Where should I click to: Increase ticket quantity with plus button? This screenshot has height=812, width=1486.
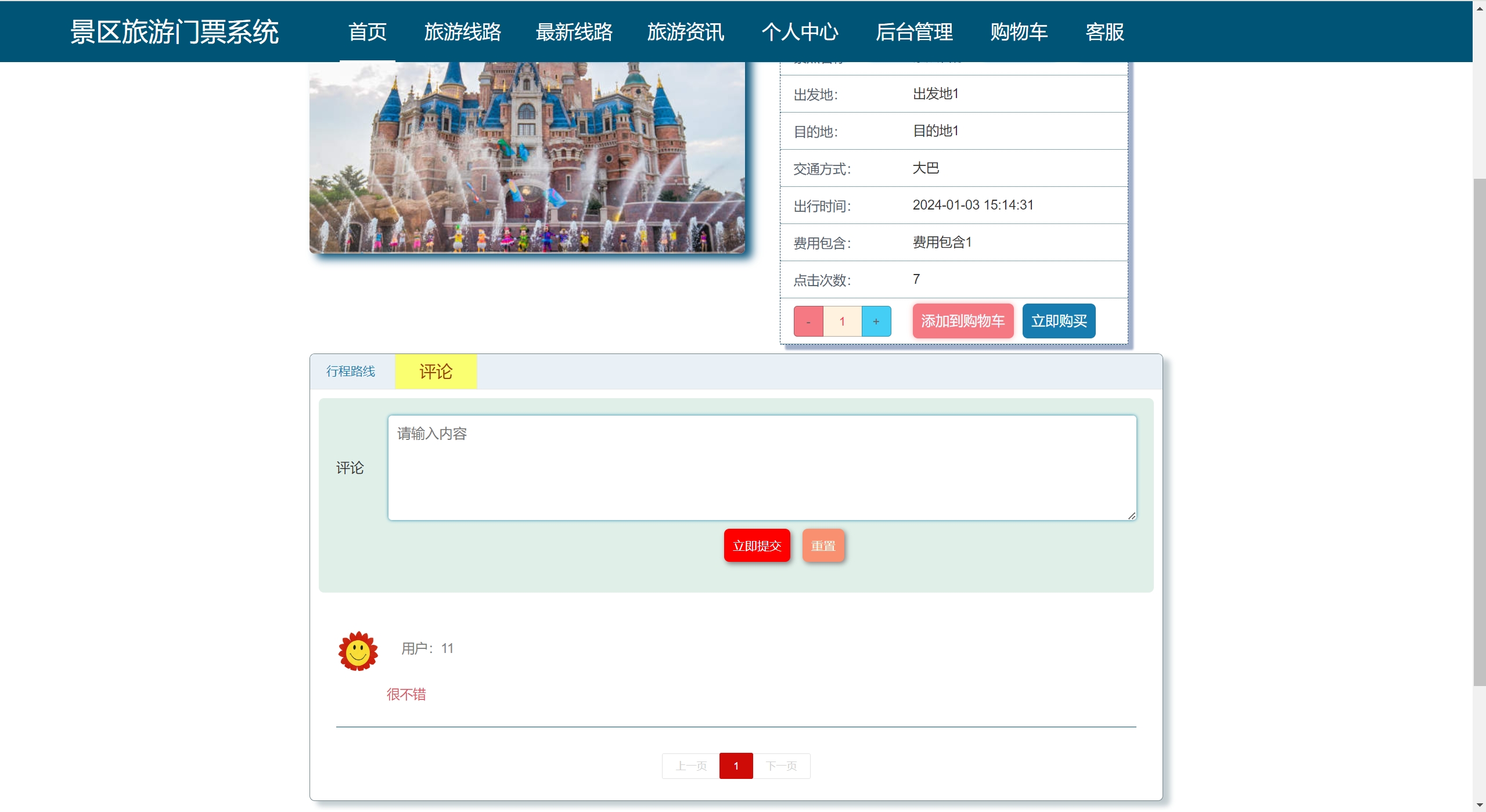click(x=876, y=322)
